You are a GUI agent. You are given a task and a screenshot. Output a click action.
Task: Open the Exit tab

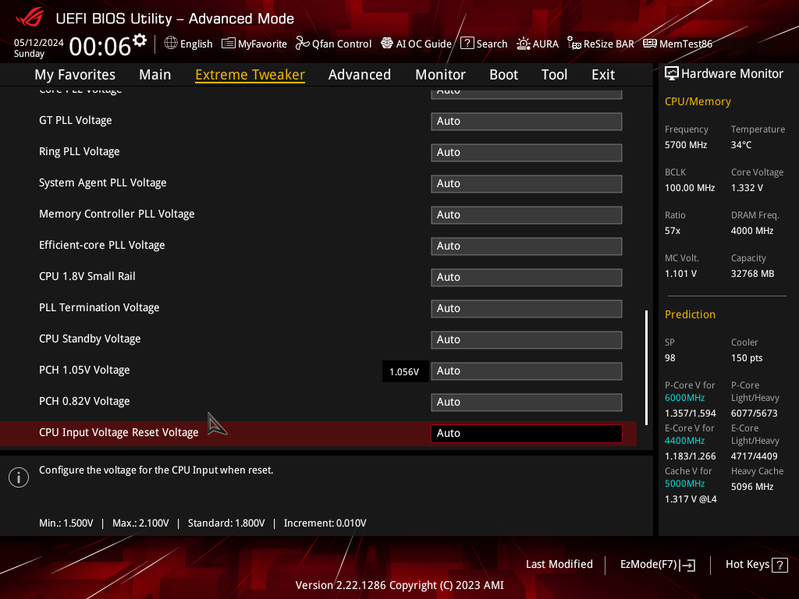click(603, 75)
